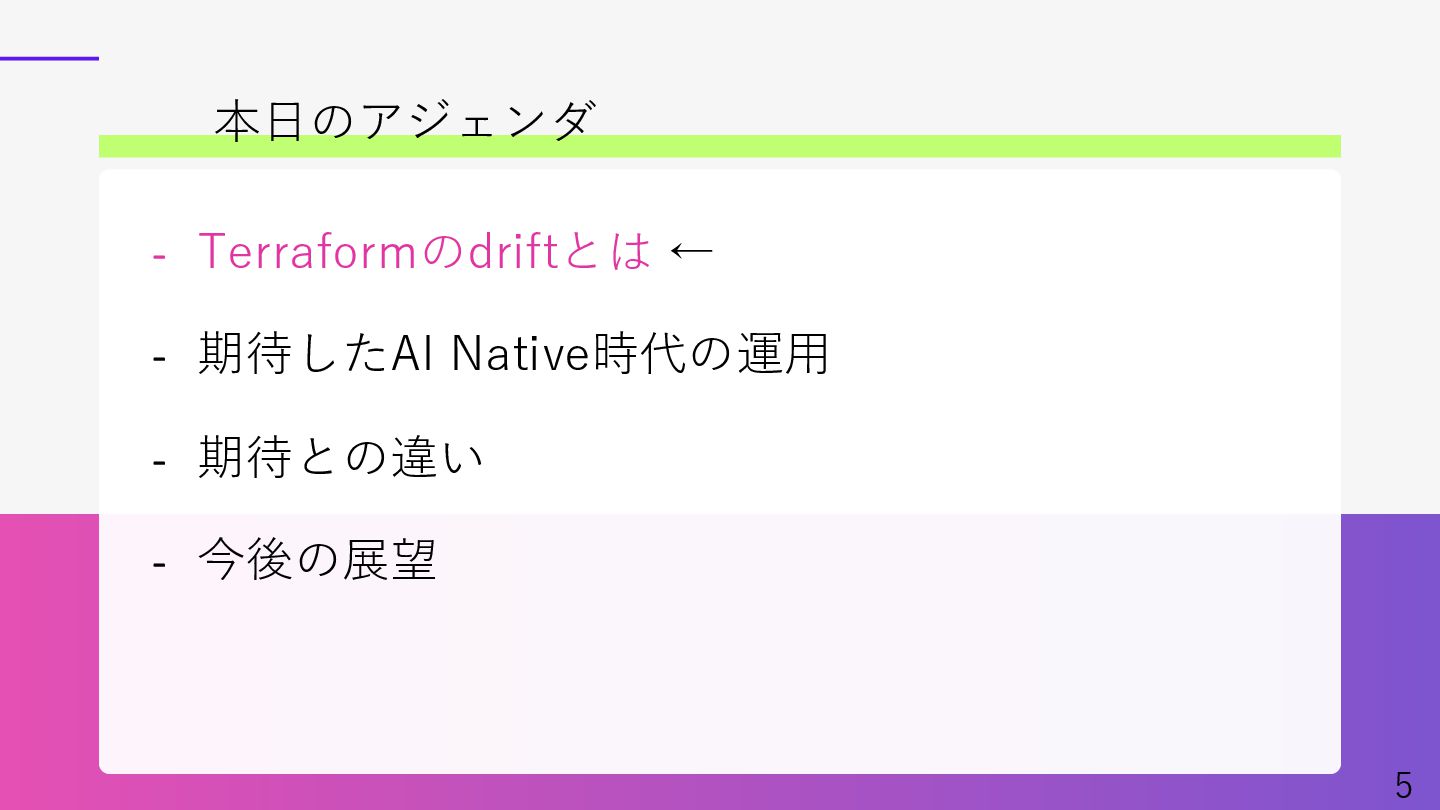Click the dash before 期待との違い bullet
Screen dimensions: 1440x810
point(158,462)
